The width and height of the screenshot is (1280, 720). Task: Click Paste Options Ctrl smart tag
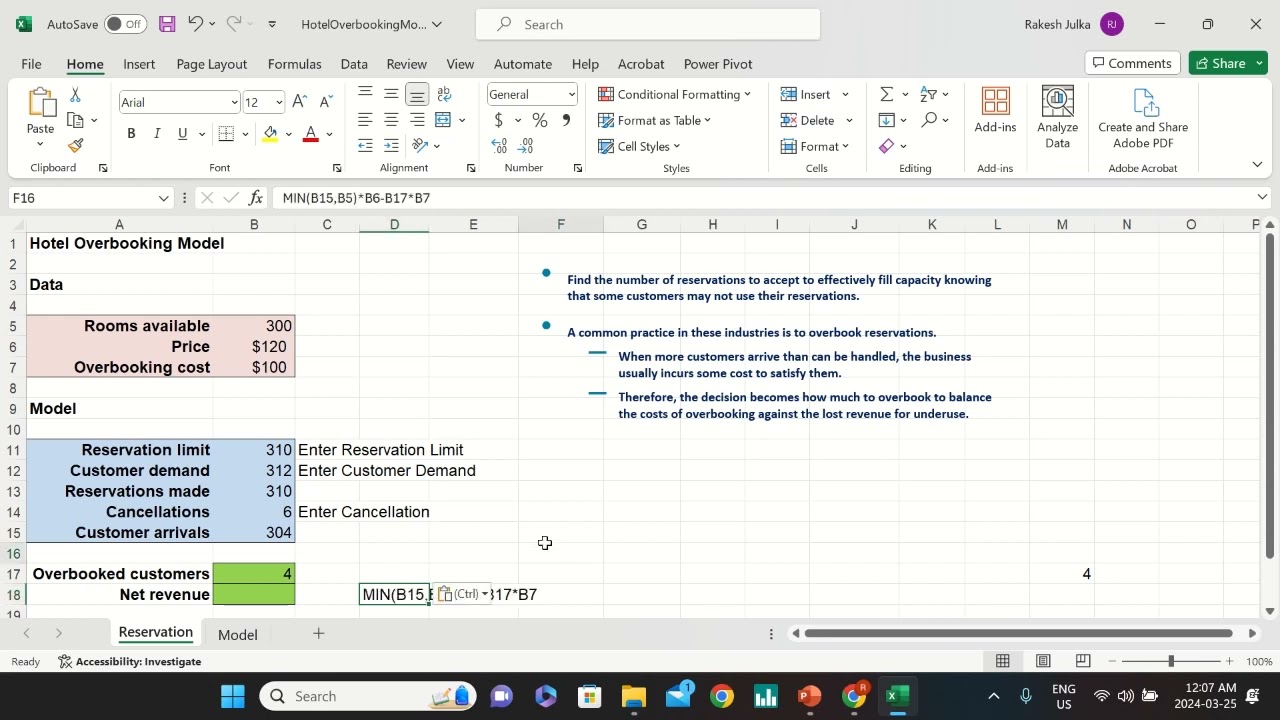tap(463, 594)
